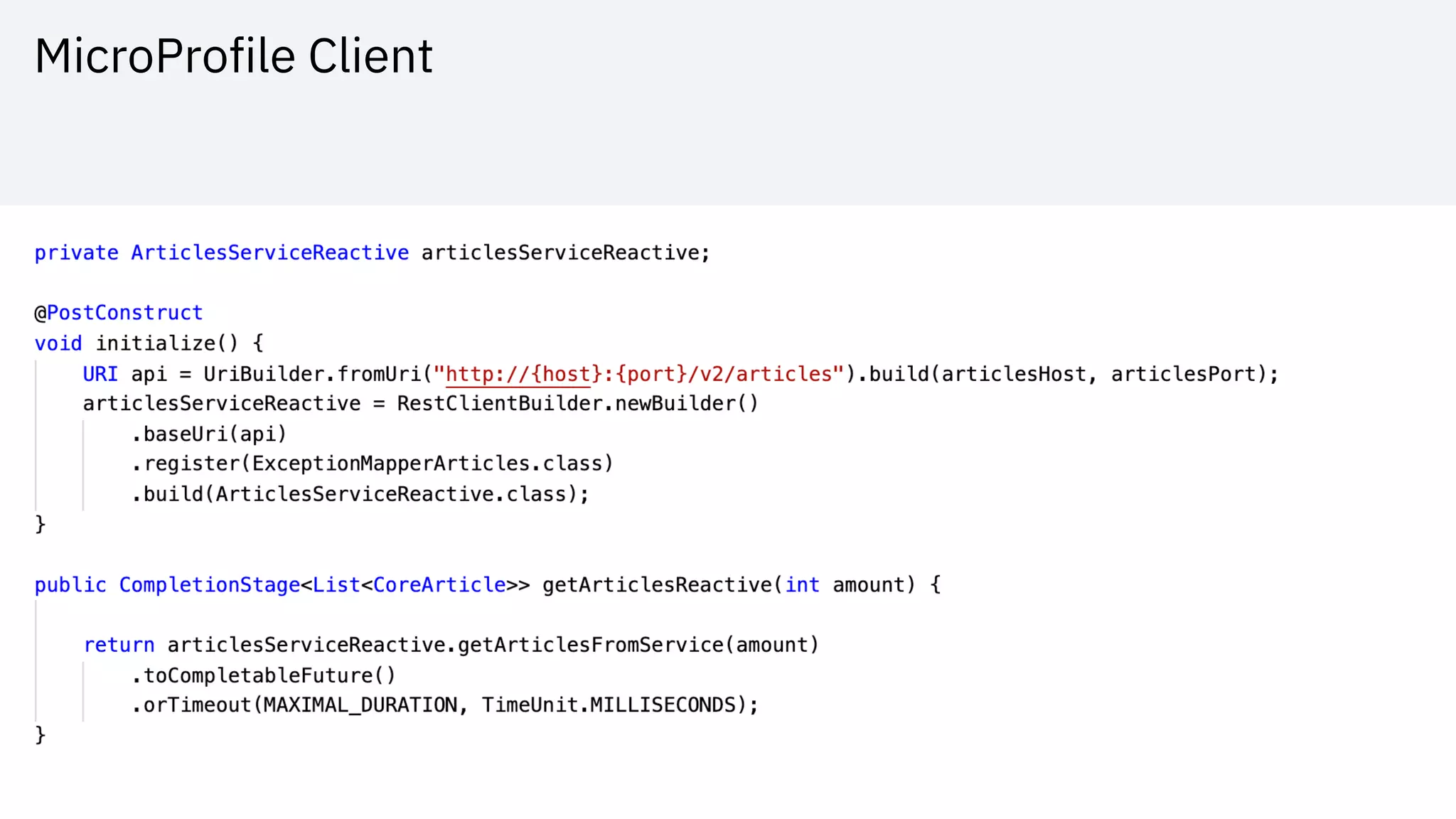Click 'getArticlesReactive(int amount) {' text
The width and height of the screenshot is (1456, 819).
tap(742, 585)
